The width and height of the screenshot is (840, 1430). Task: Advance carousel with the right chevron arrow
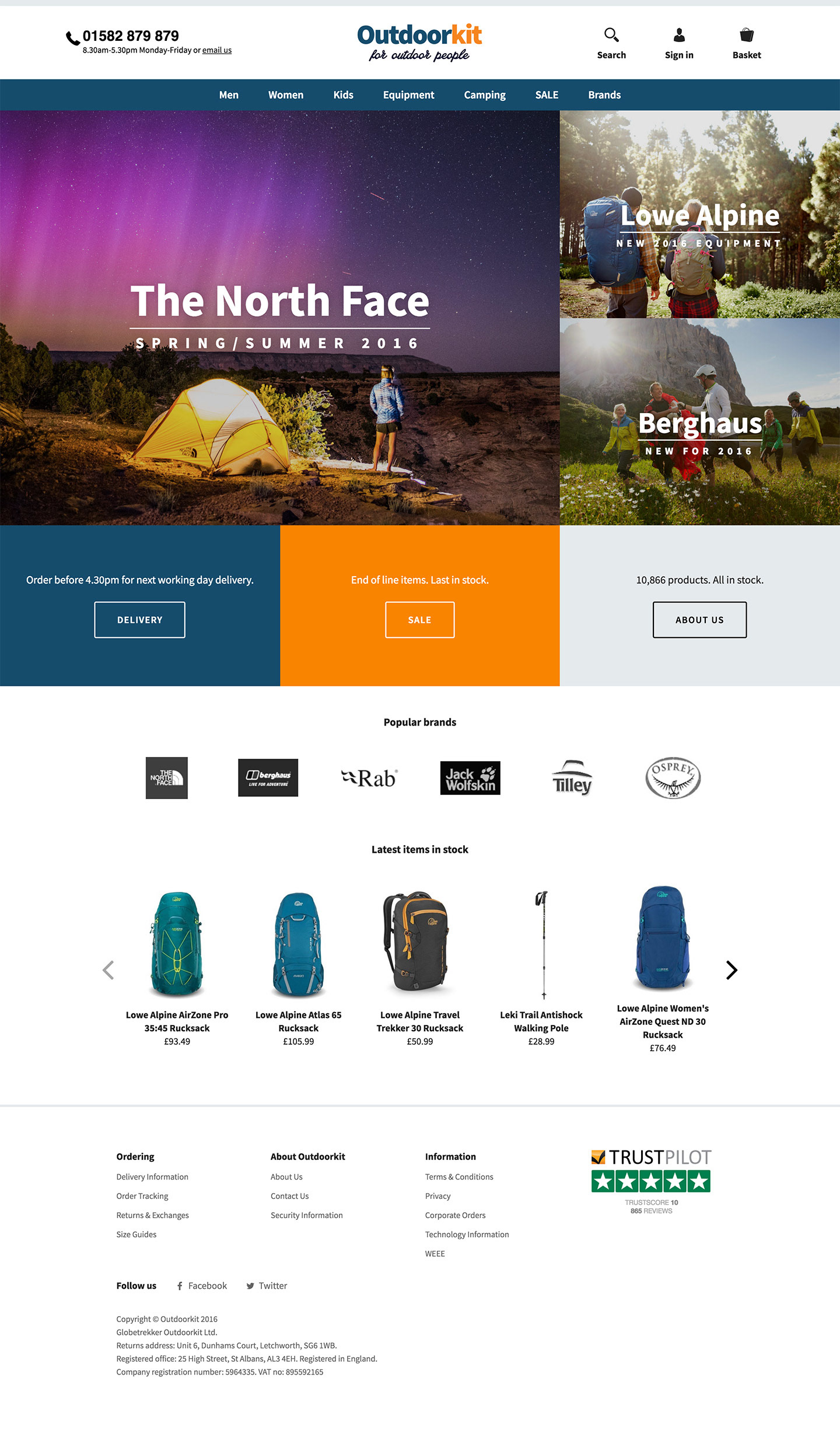point(731,970)
